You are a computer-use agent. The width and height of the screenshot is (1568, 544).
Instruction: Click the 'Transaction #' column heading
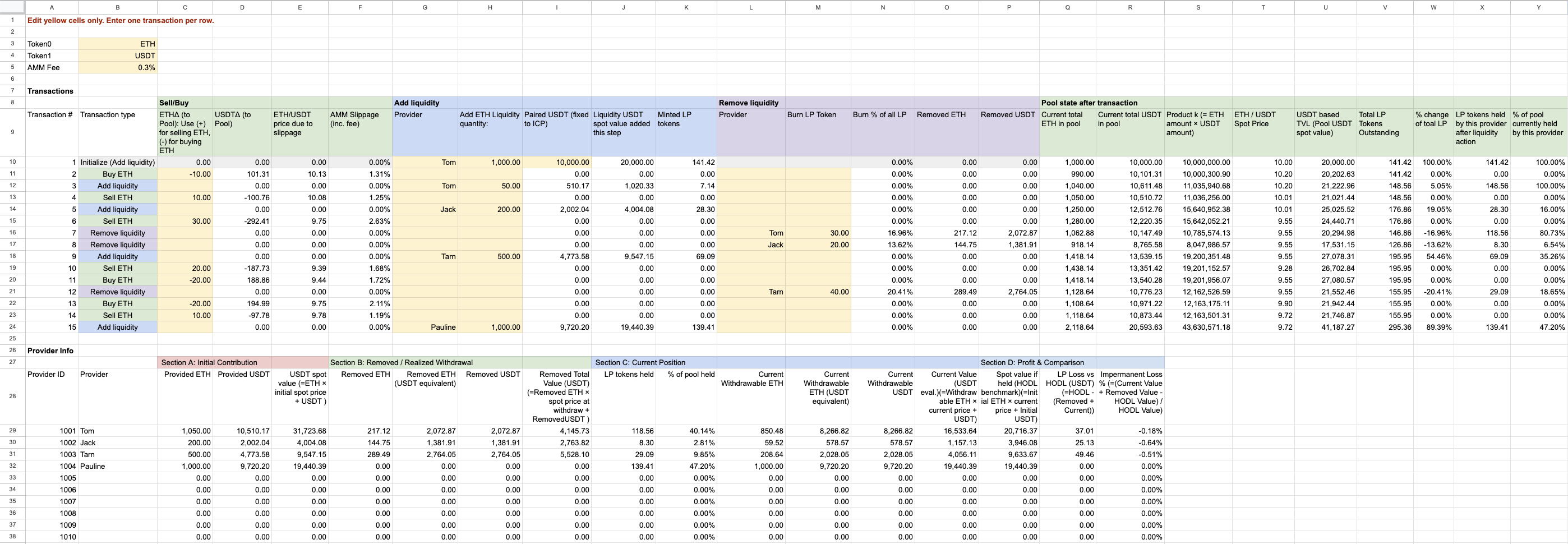(x=51, y=132)
